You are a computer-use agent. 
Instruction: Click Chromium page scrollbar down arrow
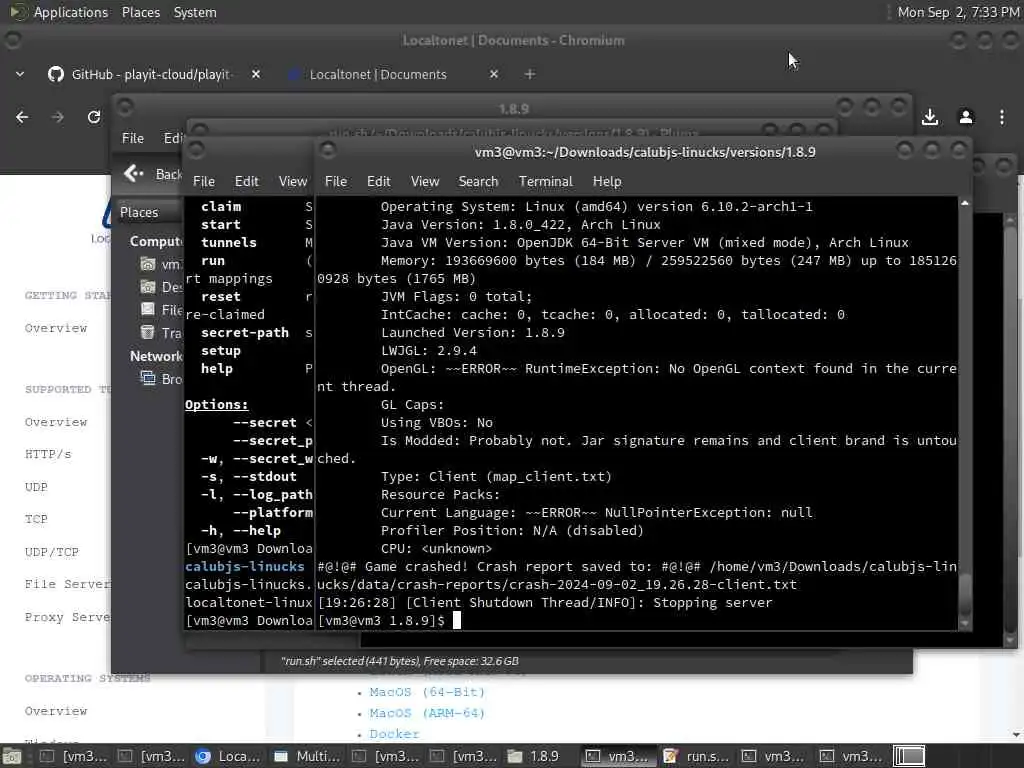[1017, 735]
